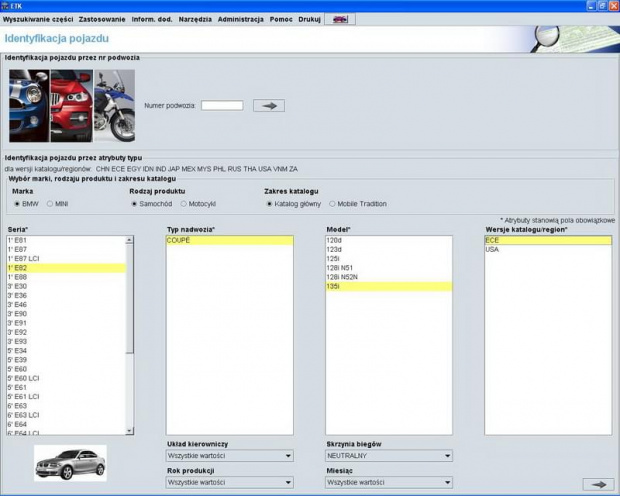Select the BMW brand radio button
This screenshot has height=496, width=620.
pyautogui.click(x=17, y=204)
